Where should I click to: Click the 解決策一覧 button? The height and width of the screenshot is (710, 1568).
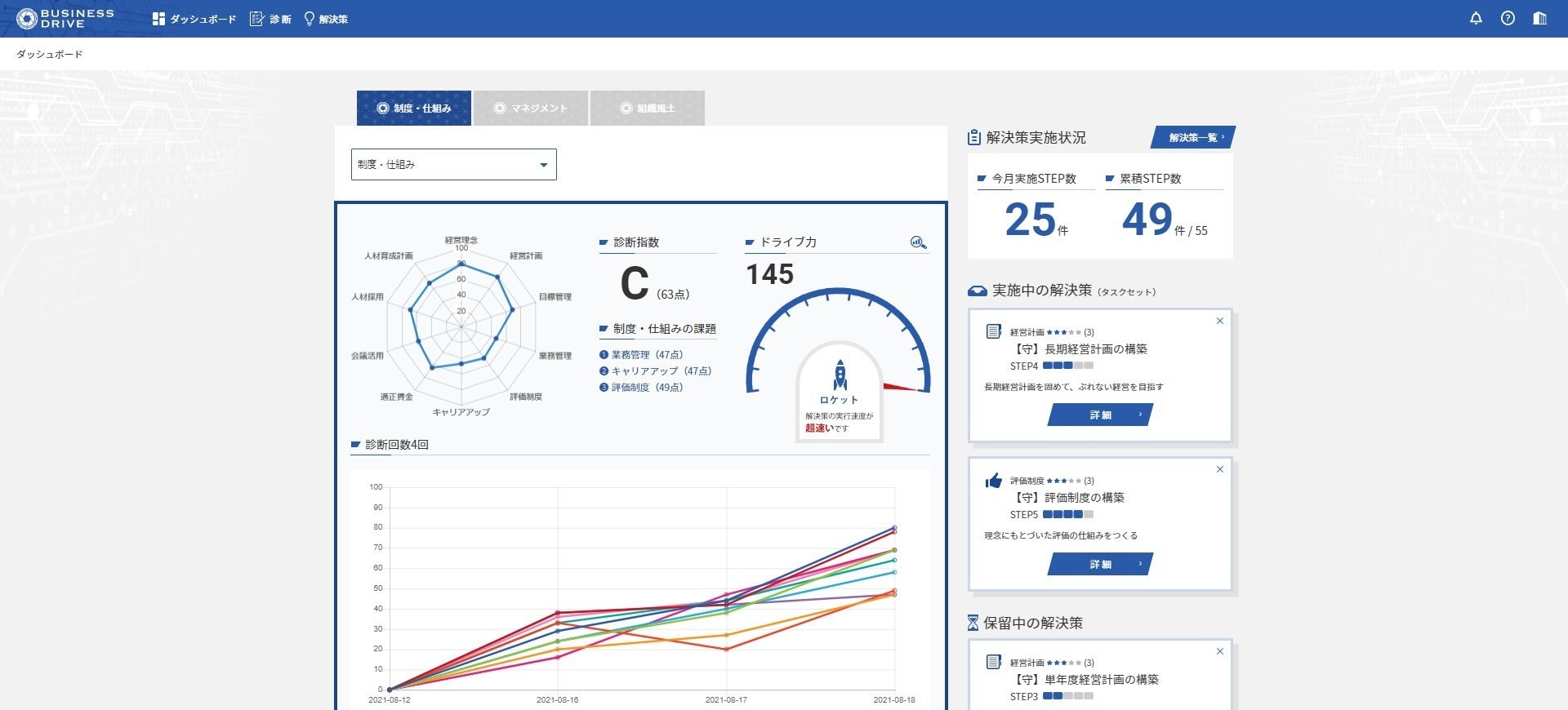point(1193,138)
